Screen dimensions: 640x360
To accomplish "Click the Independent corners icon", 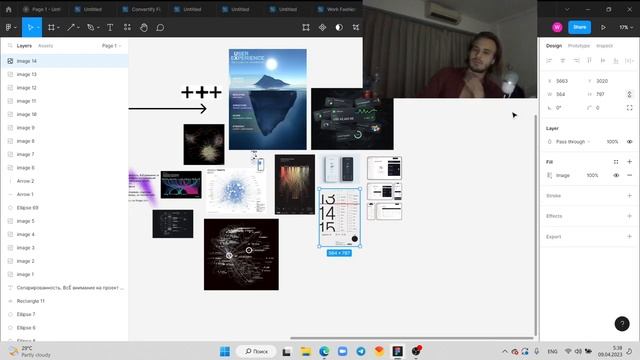I will pos(629,108).
